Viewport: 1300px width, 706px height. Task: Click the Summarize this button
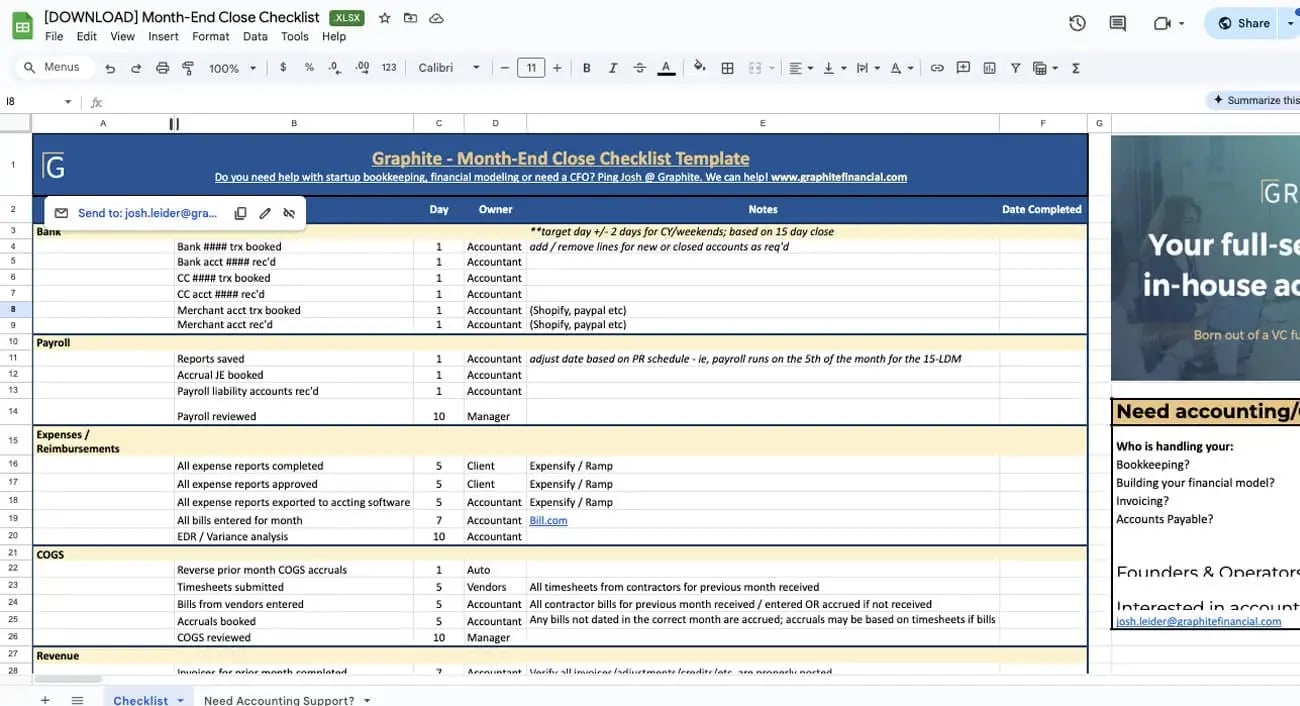(x=1255, y=100)
